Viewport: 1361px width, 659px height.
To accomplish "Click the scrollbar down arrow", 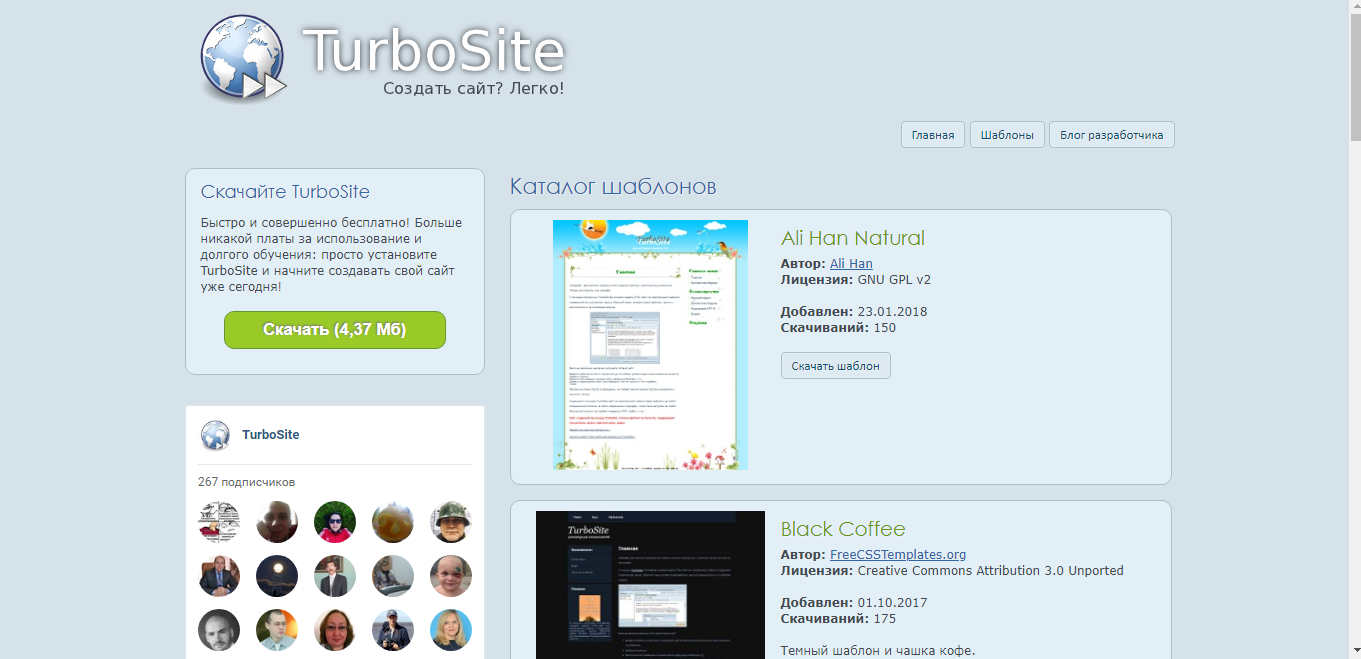I will 1353,651.
